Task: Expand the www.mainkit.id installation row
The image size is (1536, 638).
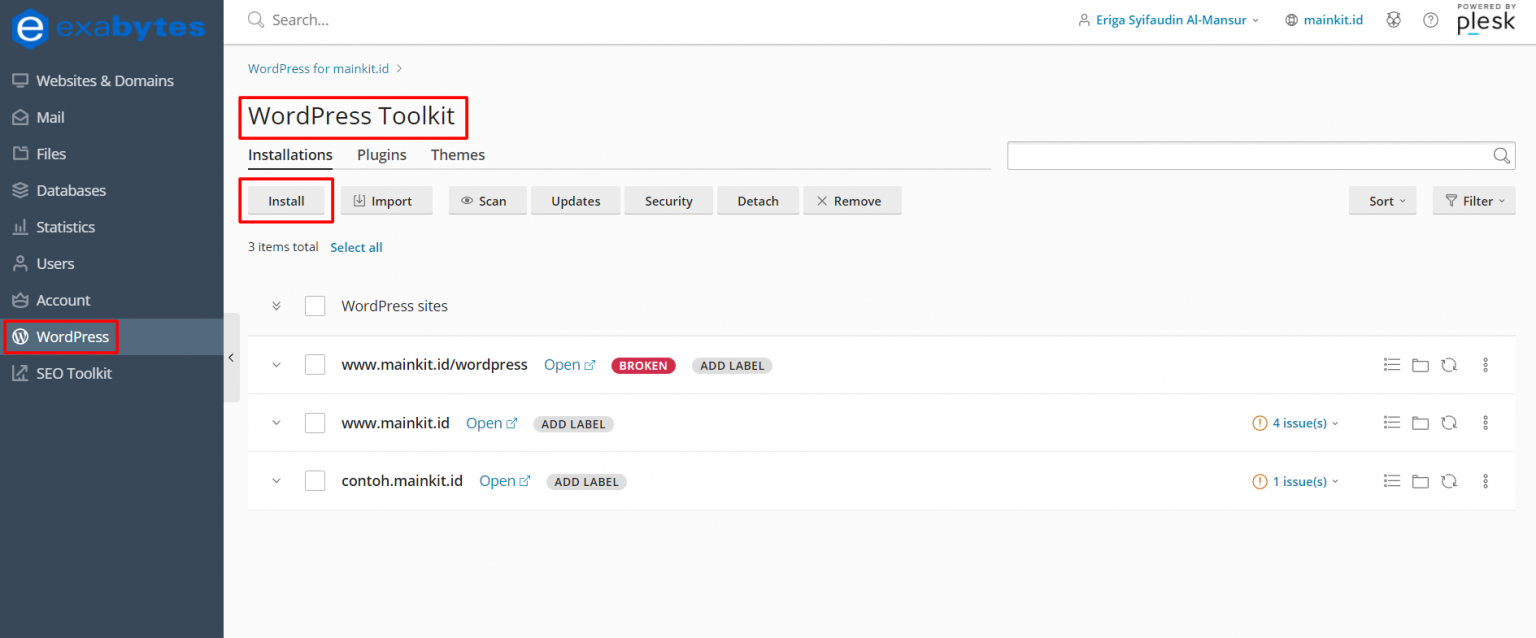Action: coord(276,422)
